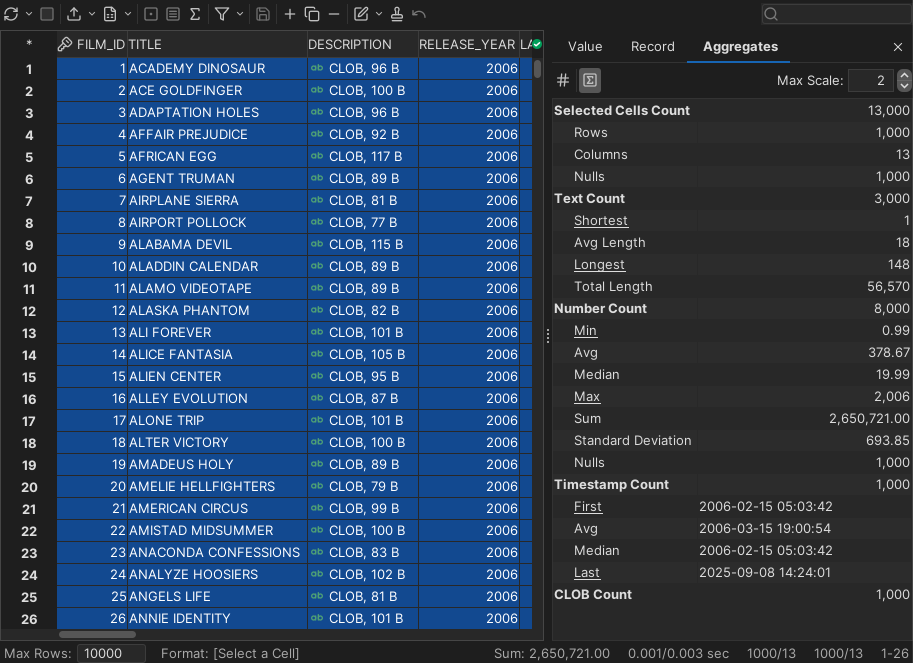
Task: Open the Value tab
Action: pyautogui.click(x=585, y=46)
